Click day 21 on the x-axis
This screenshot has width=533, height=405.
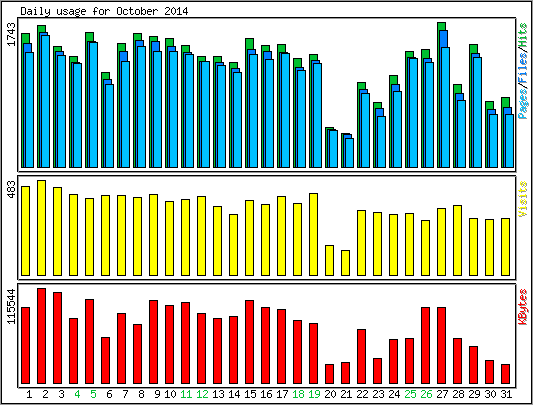(x=346, y=394)
